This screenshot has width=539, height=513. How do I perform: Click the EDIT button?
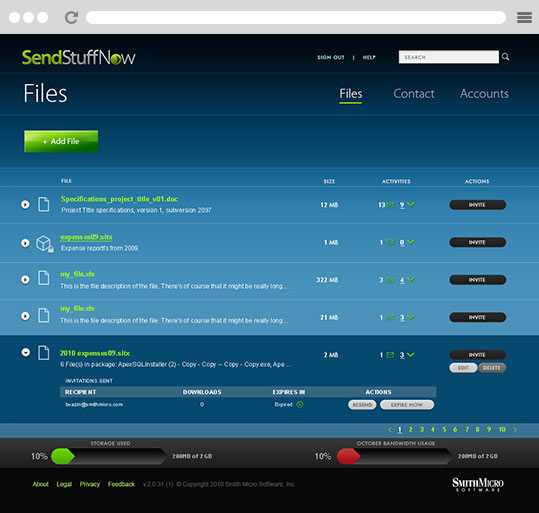[463, 368]
